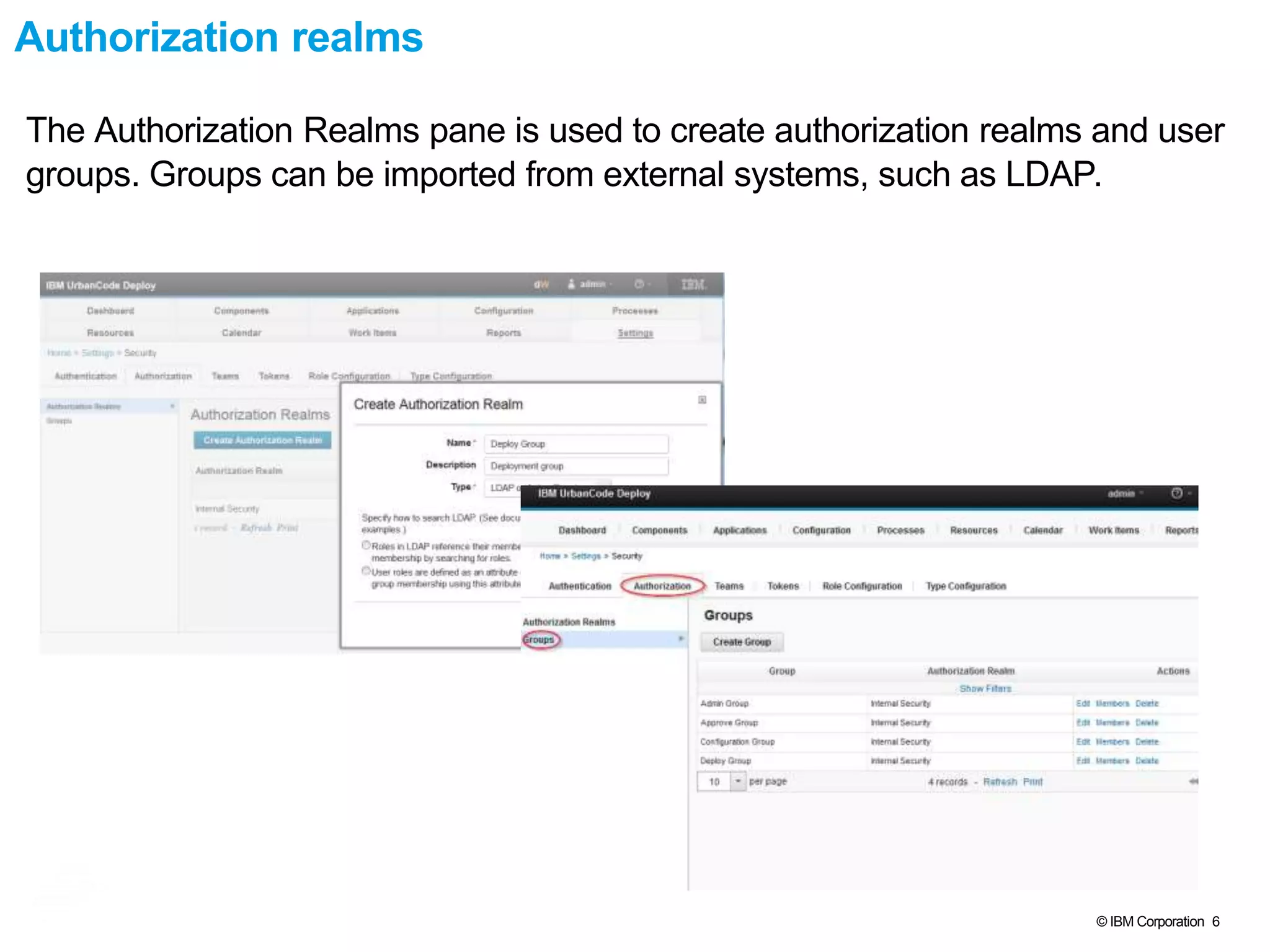Open Settings tab in the back window
The height and width of the screenshot is (952, 1270).
635,333
